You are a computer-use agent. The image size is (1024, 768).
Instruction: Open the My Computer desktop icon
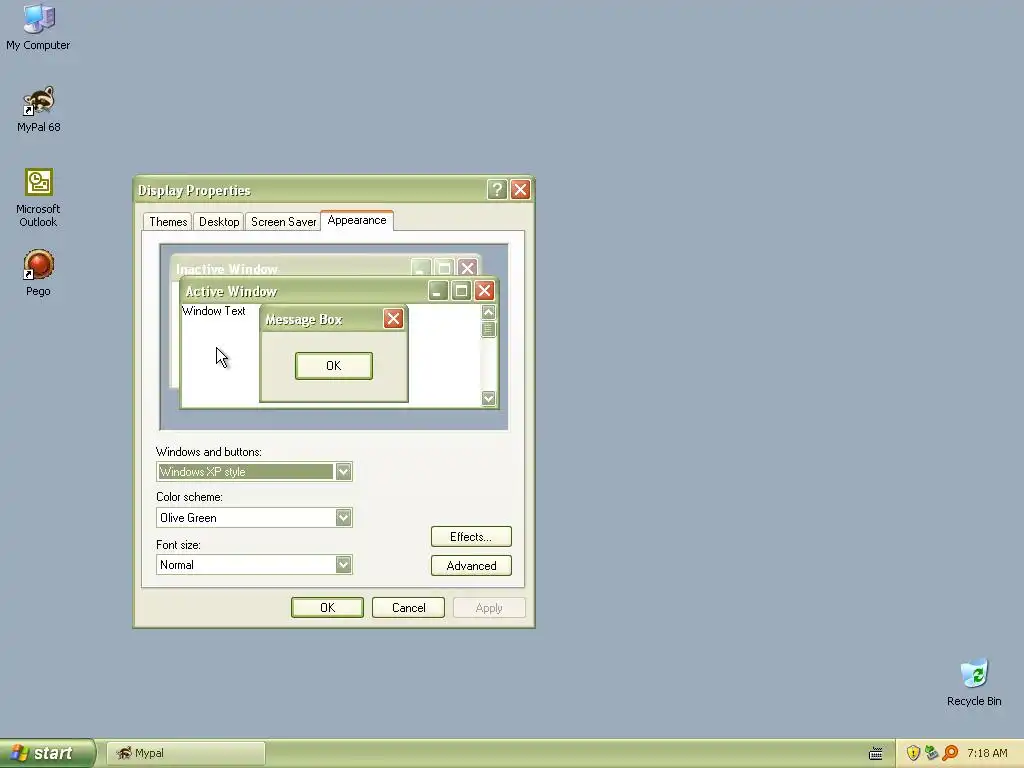click(38, 27)
